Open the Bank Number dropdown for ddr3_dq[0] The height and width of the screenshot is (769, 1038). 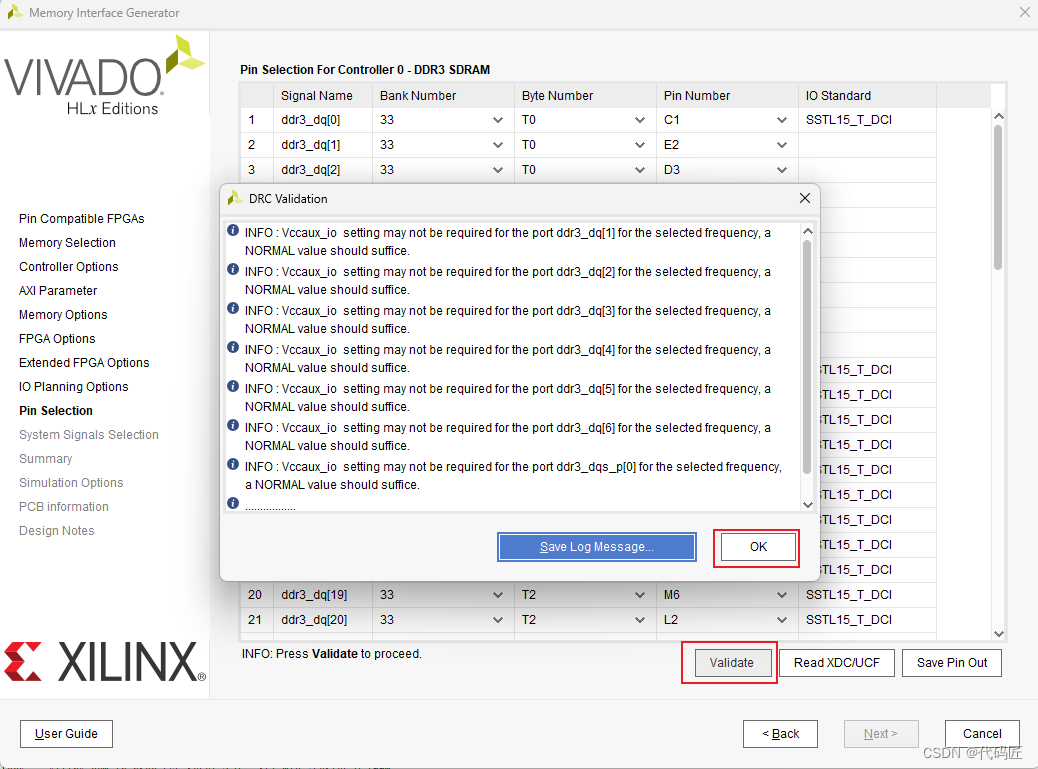point(497,119)
